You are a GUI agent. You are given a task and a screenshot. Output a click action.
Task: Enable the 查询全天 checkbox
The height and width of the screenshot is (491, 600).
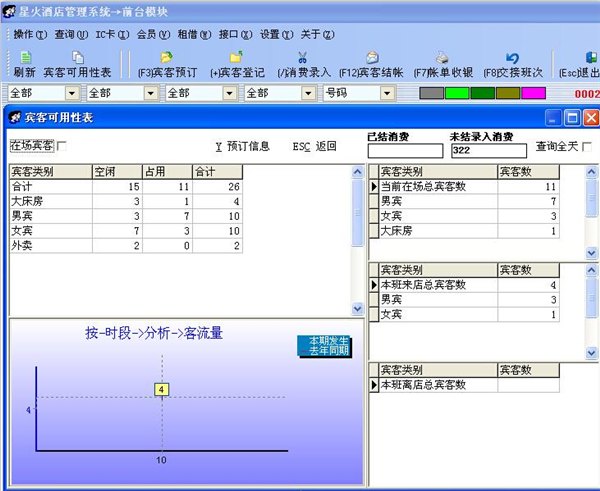tap(586, 146)
